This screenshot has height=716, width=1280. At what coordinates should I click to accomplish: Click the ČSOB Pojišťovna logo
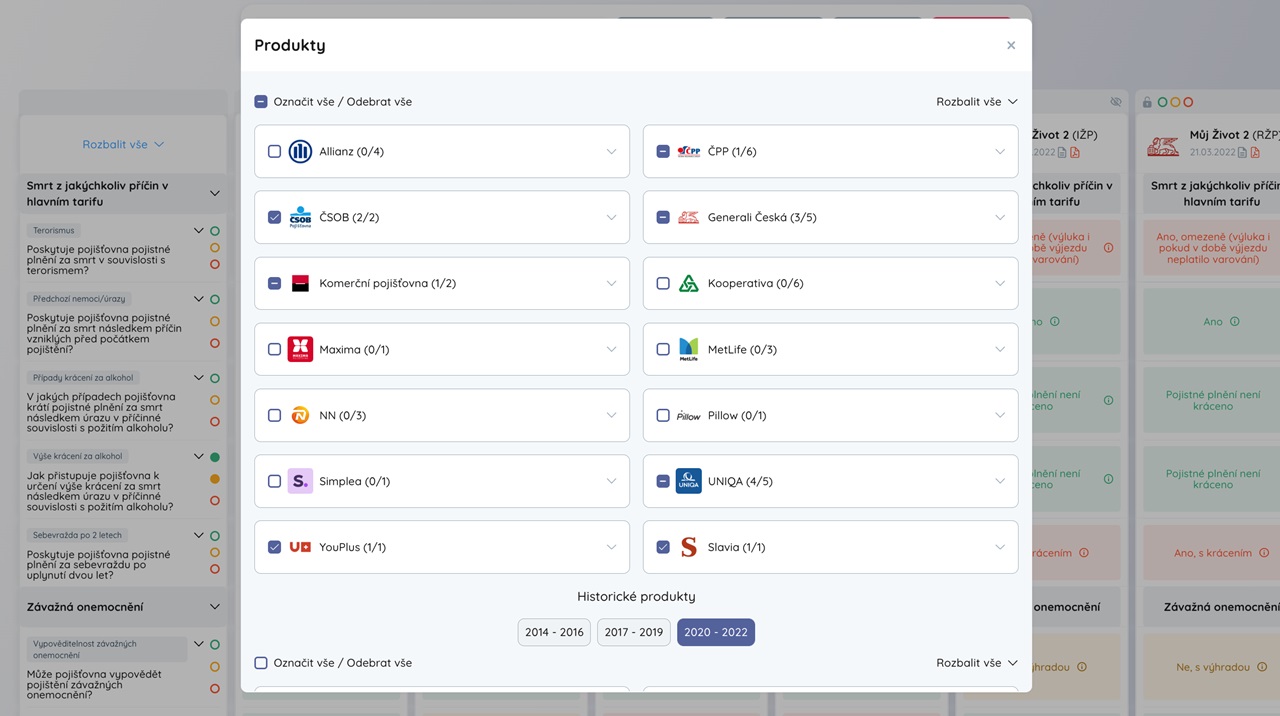pos(300,217)
